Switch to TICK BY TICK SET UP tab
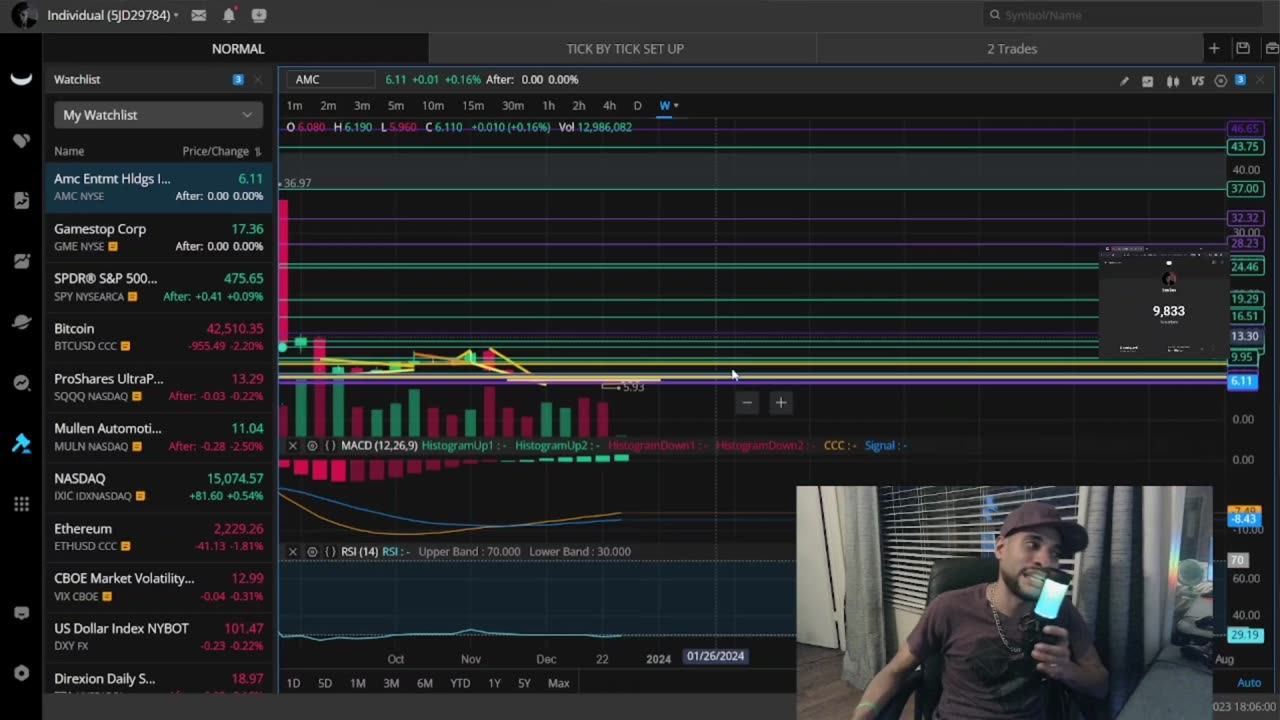The image size is (1280, 720). click(625, 48)
